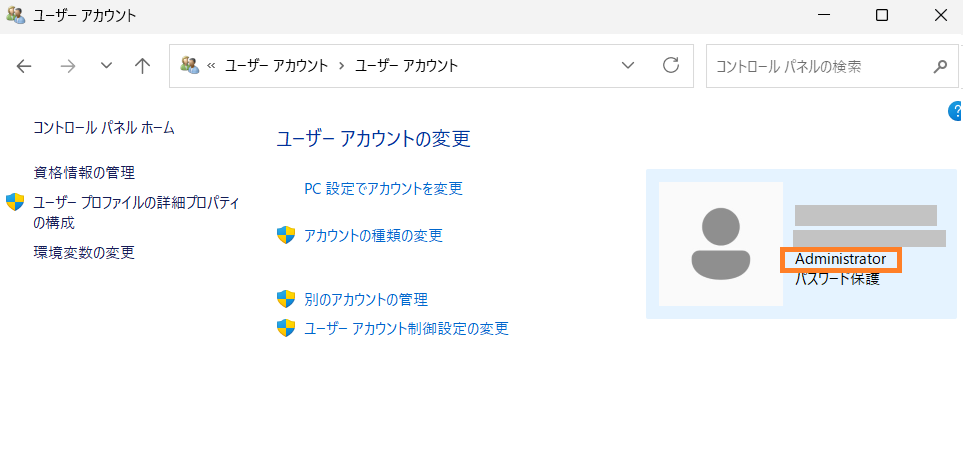Screen dimensions: 963x449
Task: Expand the address bar history dropdown
Action: (628, 66)
